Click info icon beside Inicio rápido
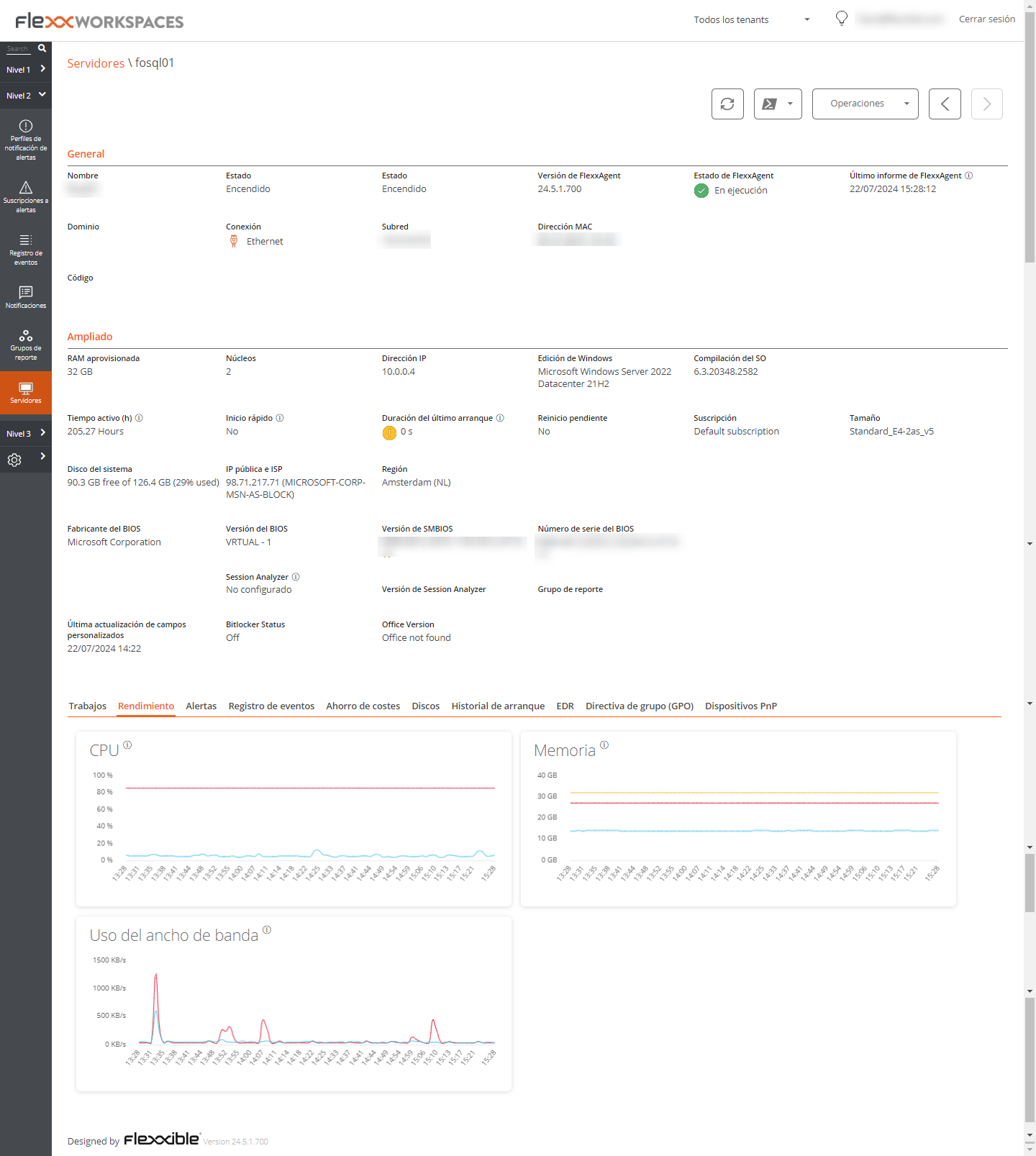The image size is (1036, 1156). (x=280, y=418)
